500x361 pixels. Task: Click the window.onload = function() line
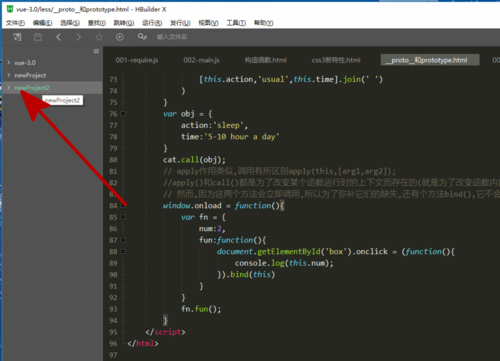[223, 206]
